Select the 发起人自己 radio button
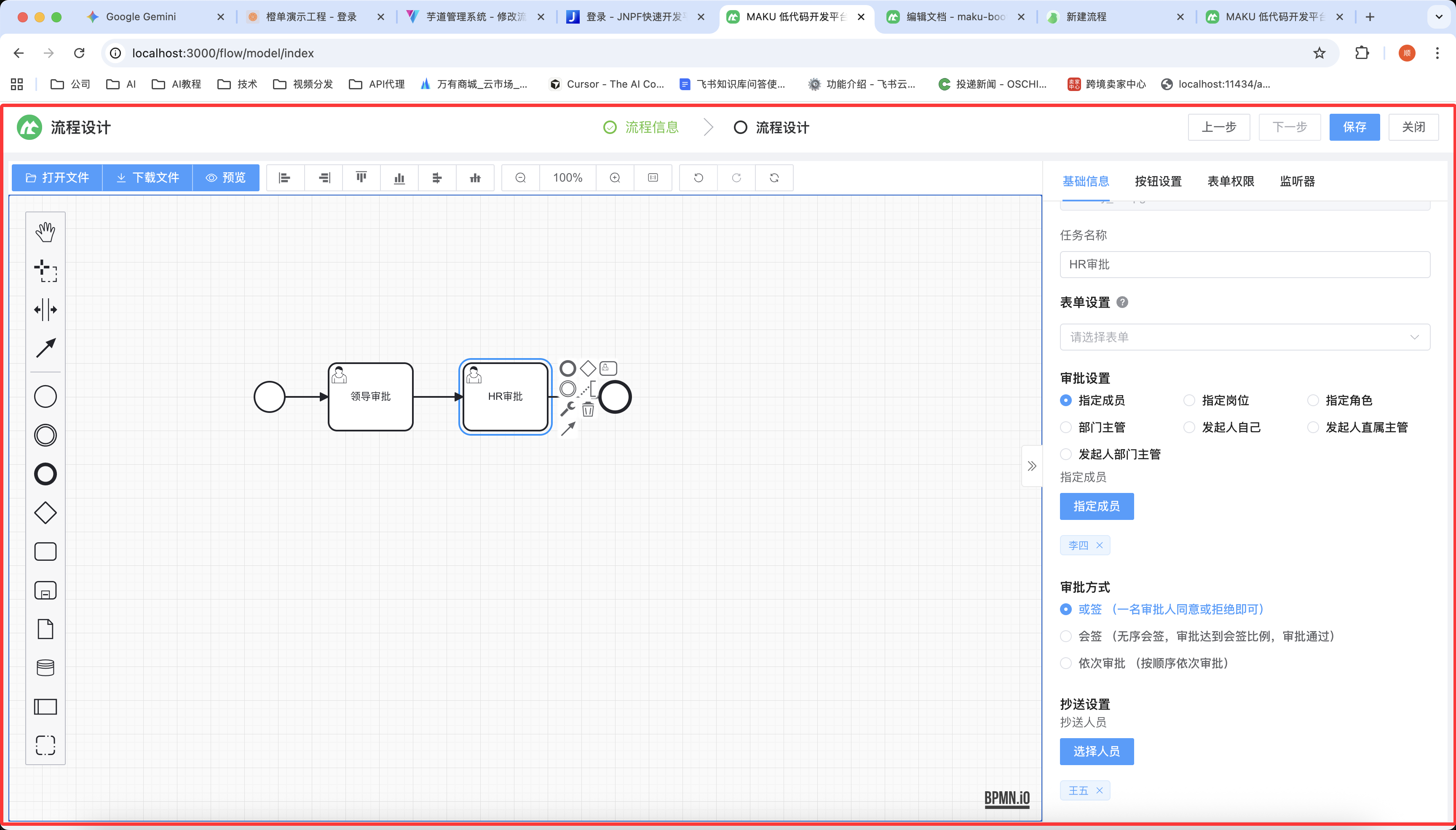Image resolution: width=1456 pixels, height=830 pixels. 1189,427
